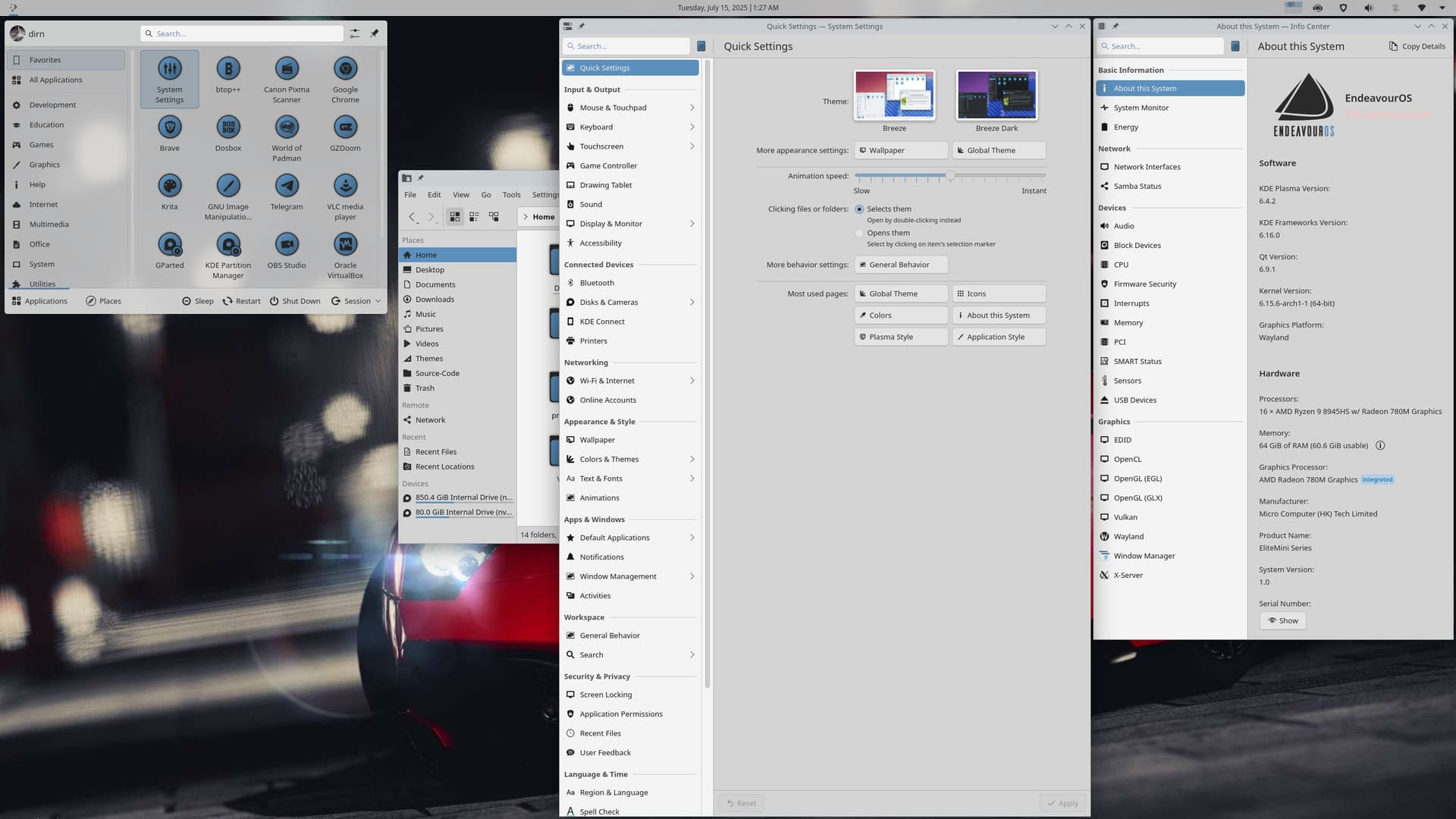1456x819 pixels.
Task: Open Dolphin Edit menu
Action: [434, 195]
